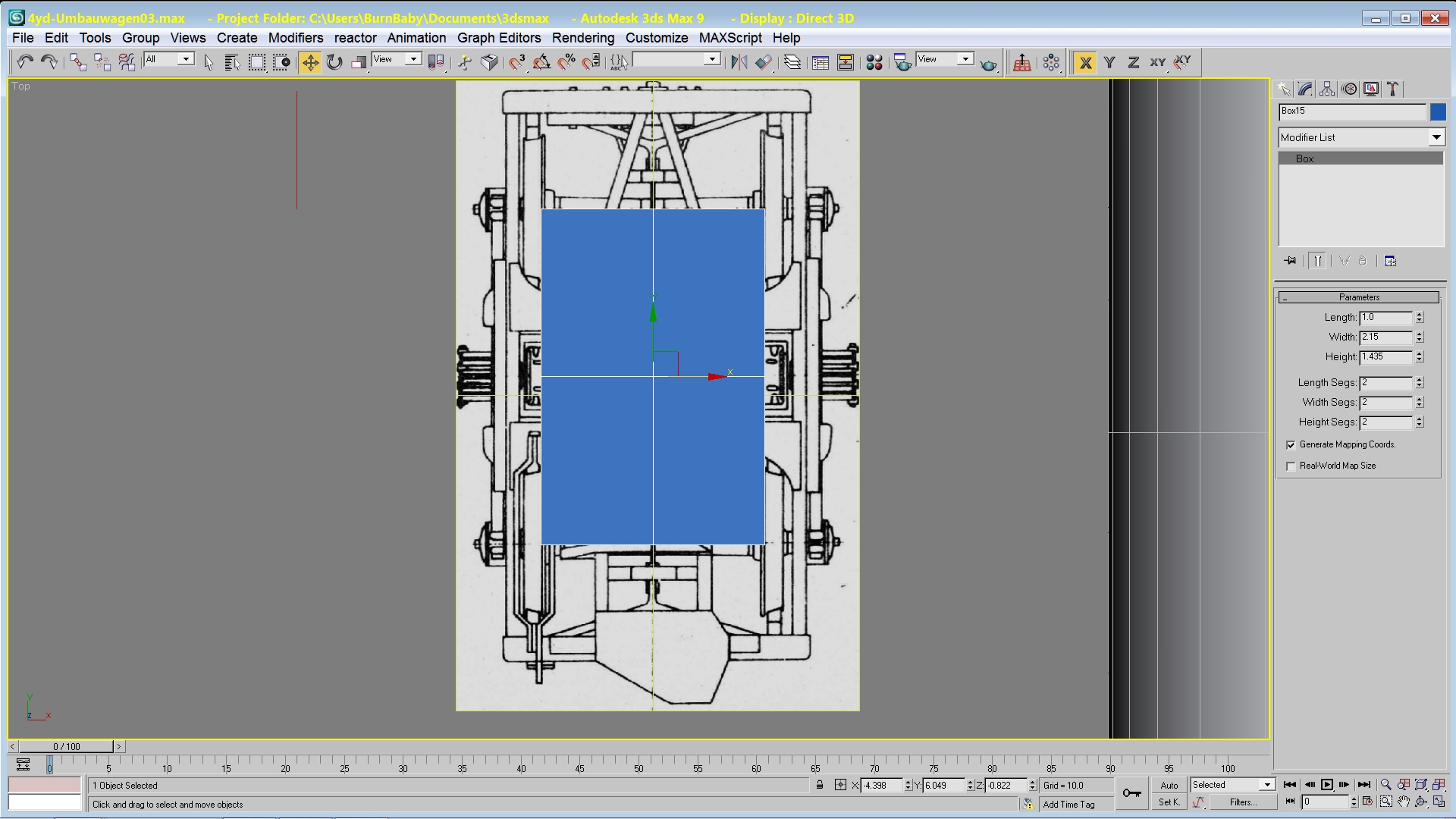Disable Generate Mapping Coords checkbox
Viewport: 1456px width, 819px height.
[x=1291, y=445]
